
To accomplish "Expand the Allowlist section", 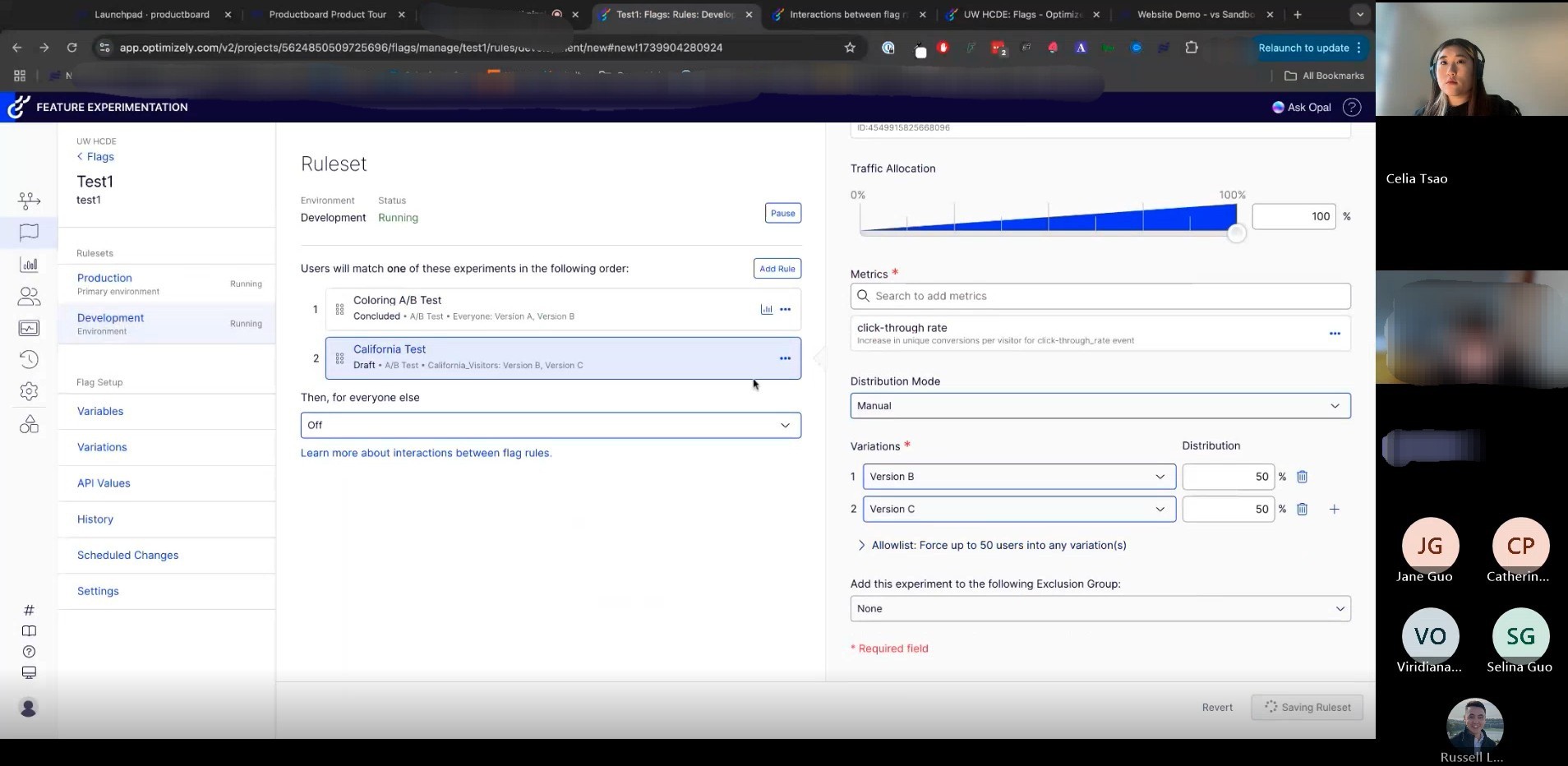I will coord(992,545).
